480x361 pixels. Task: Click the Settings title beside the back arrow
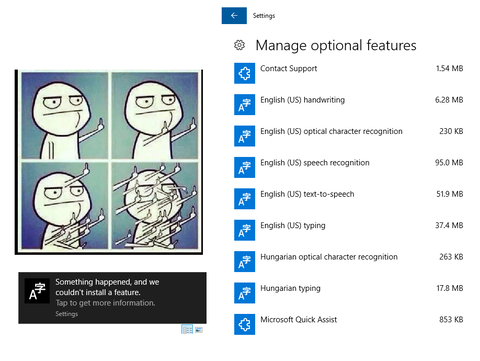(x=264, y=16)
